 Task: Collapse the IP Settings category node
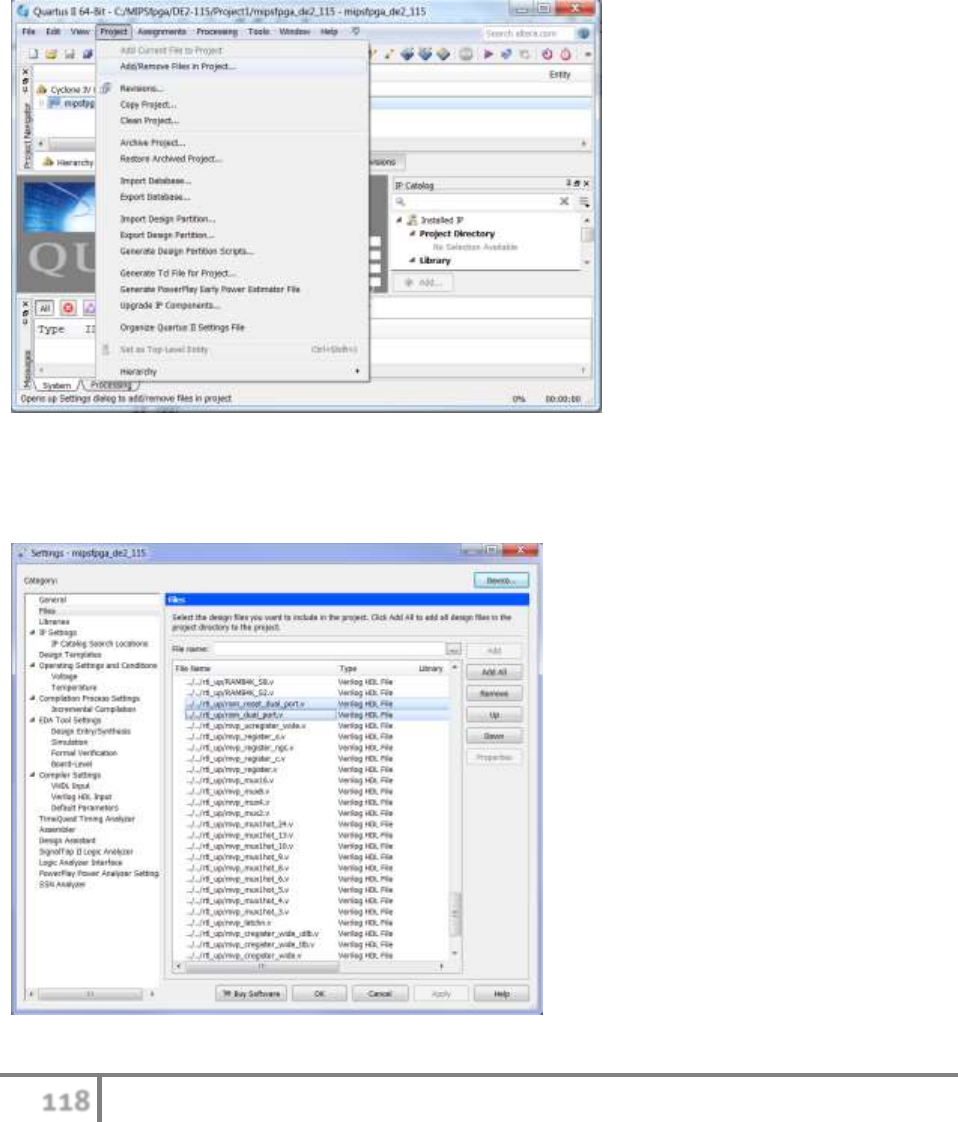[32, 633]
